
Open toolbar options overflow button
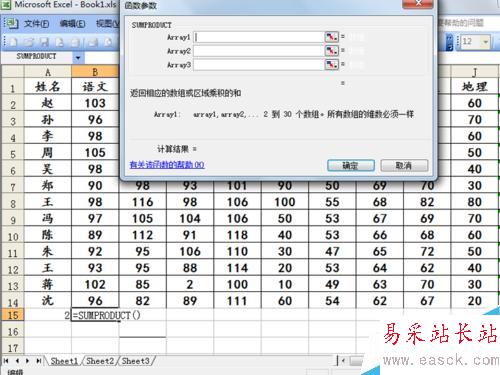tap(449, 43)
